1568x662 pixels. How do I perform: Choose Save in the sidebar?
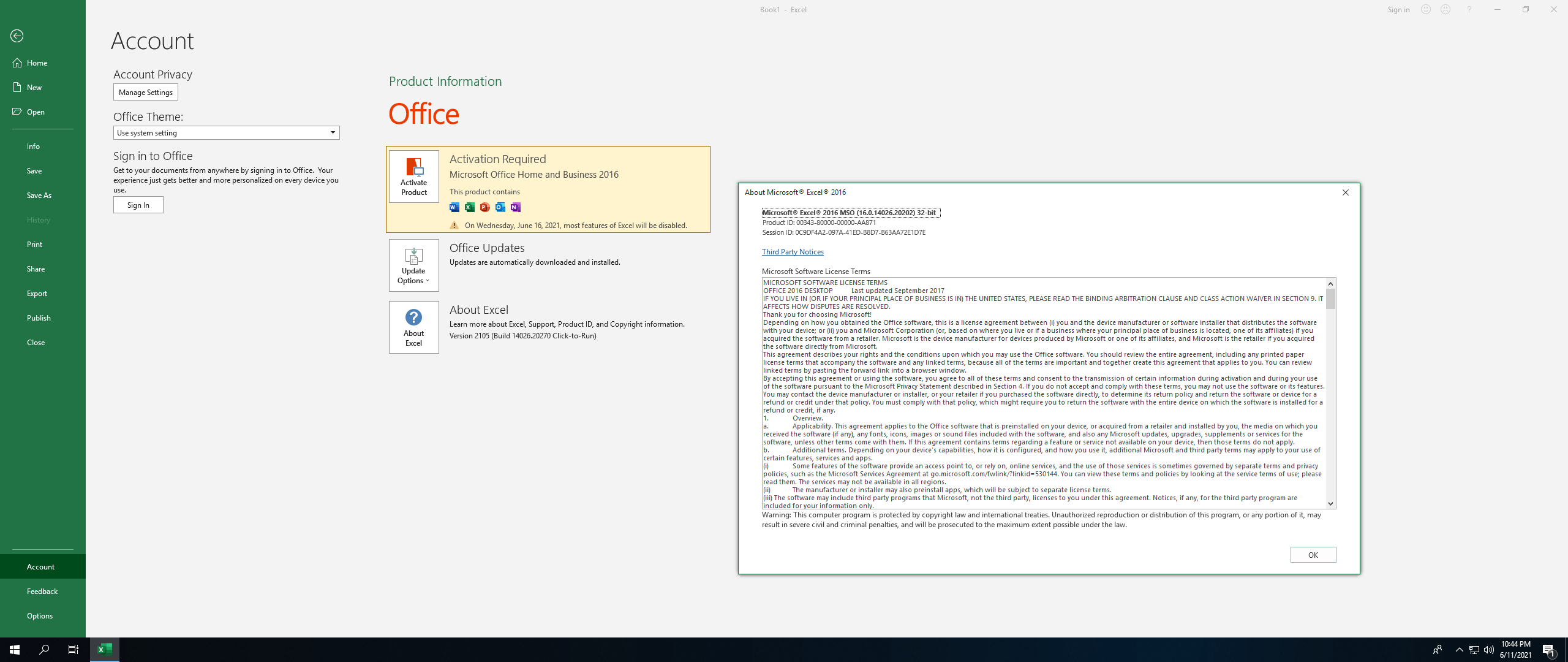pyautogui.click(x=43, y=170)
